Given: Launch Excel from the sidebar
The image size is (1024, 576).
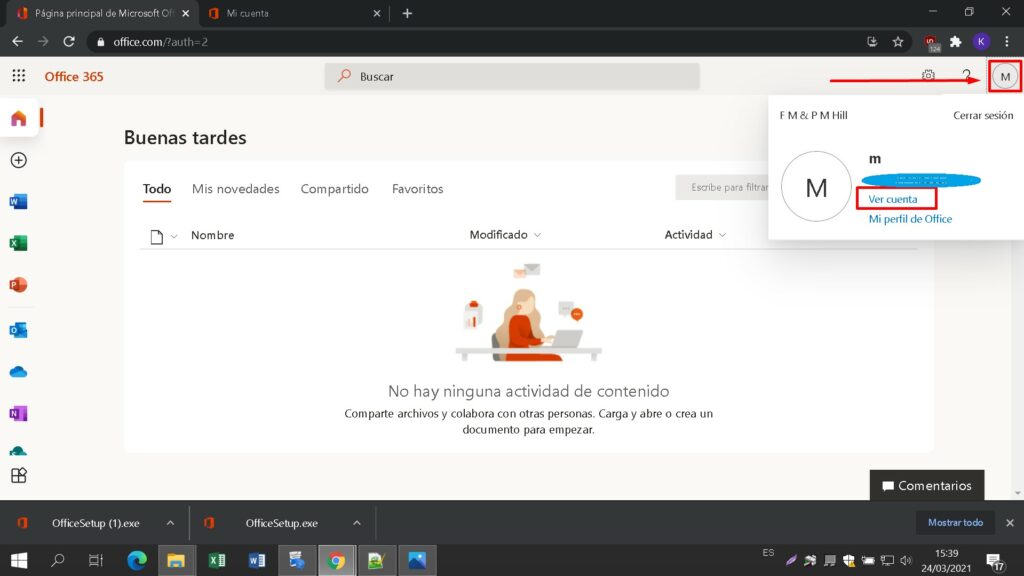Looking at the screenshot, I should [18, 243].
